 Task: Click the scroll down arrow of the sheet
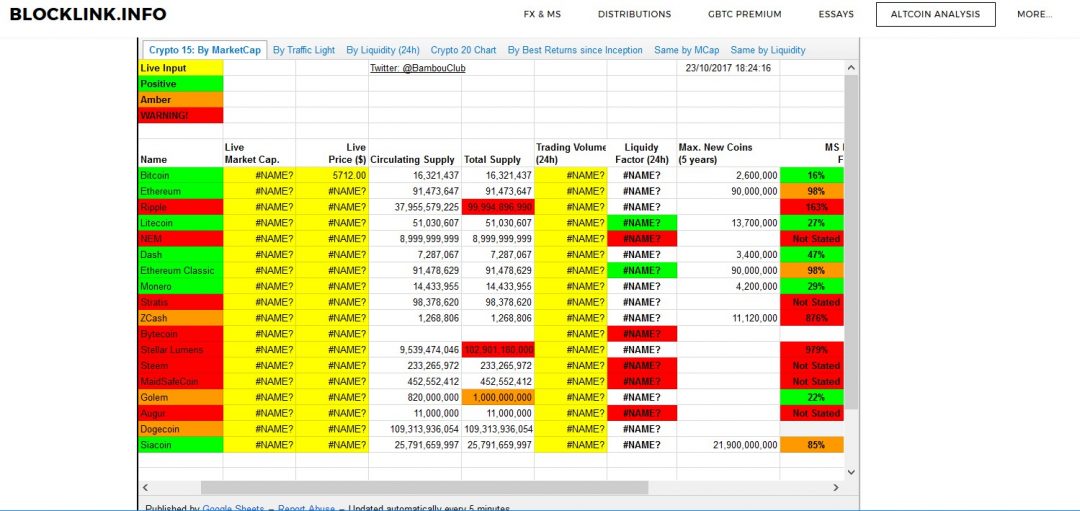point(851,472)
